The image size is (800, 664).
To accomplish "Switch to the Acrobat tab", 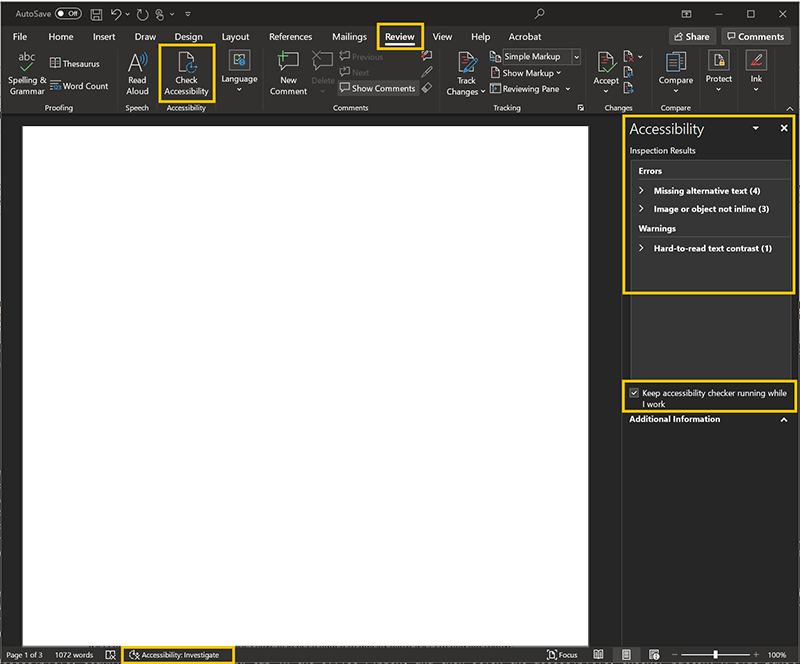I will pos(524,37).
